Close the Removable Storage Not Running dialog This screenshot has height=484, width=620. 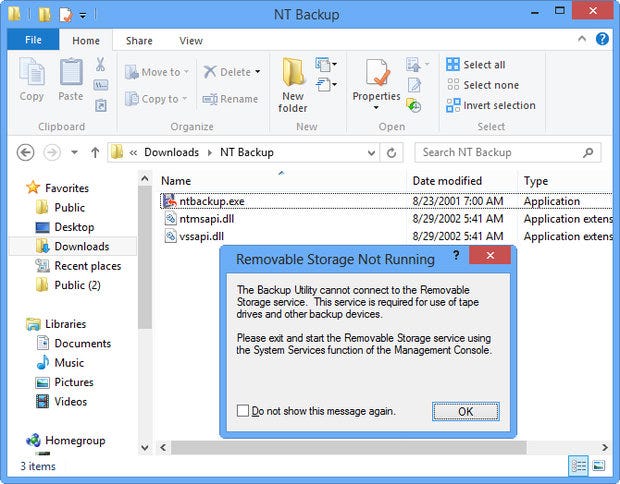click(490, 255)
